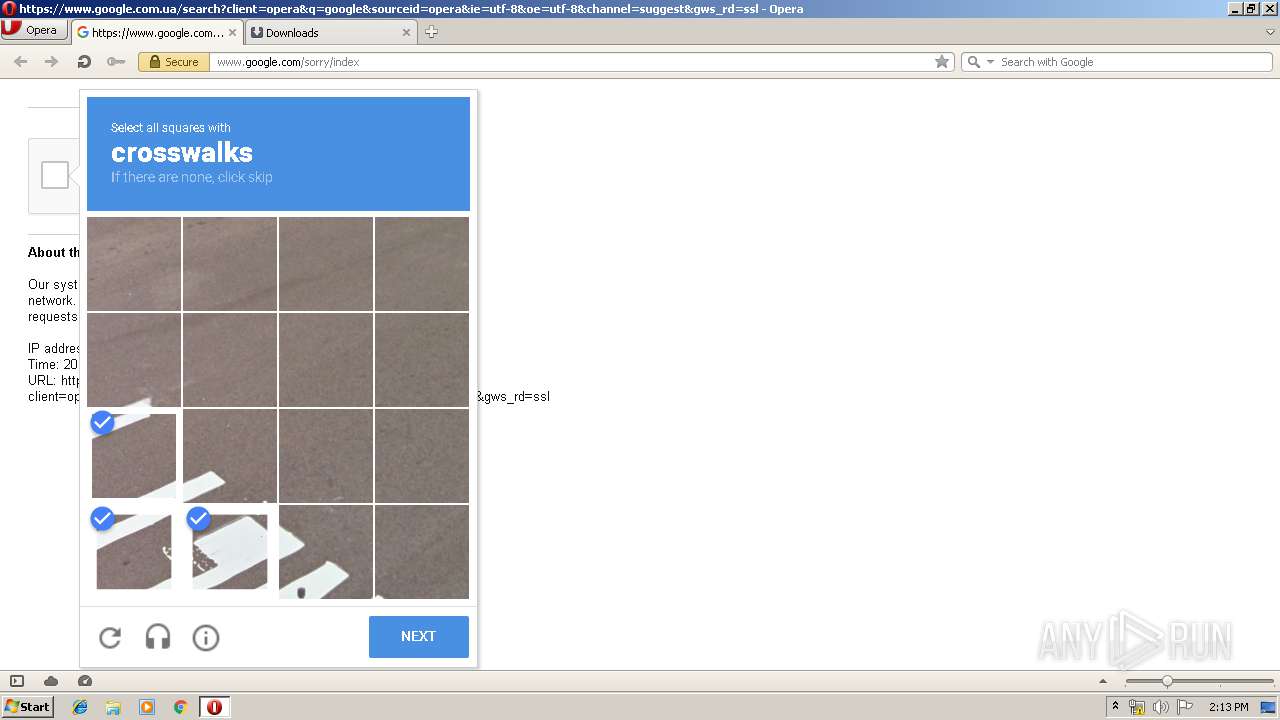1280x720 pixels.
Task: Close the Downloads tab
Action: (407, 32)
